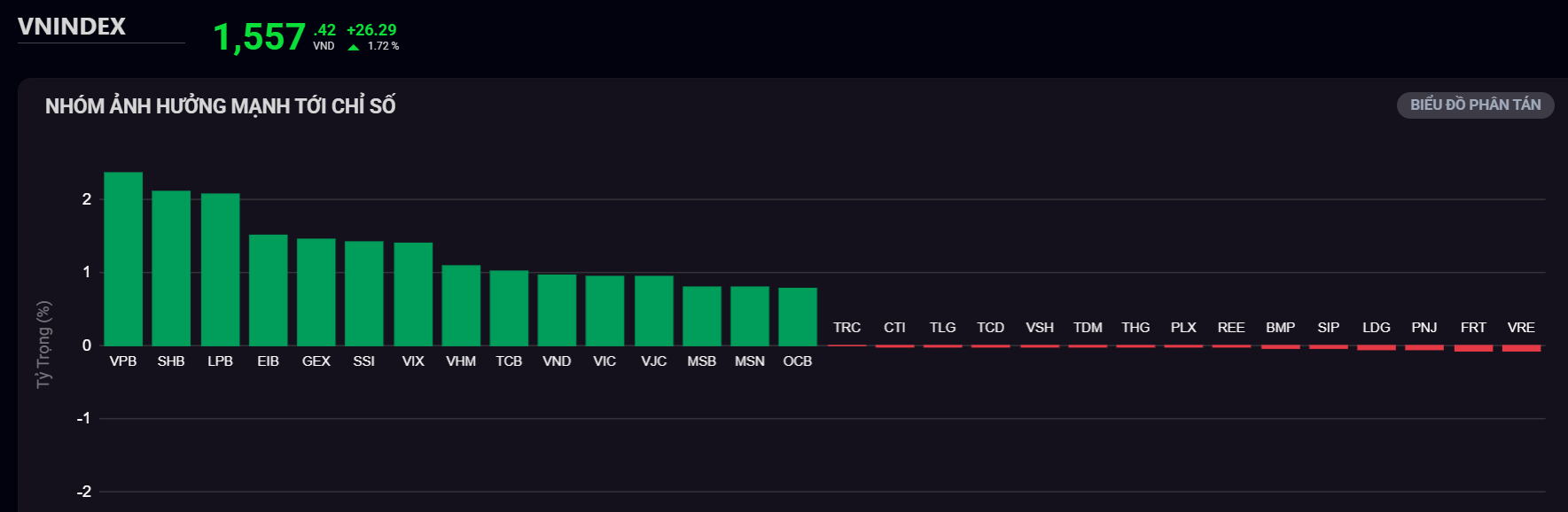Click the SSI green bar
This screenshot has height=512, width=1568.
(363, 293)
